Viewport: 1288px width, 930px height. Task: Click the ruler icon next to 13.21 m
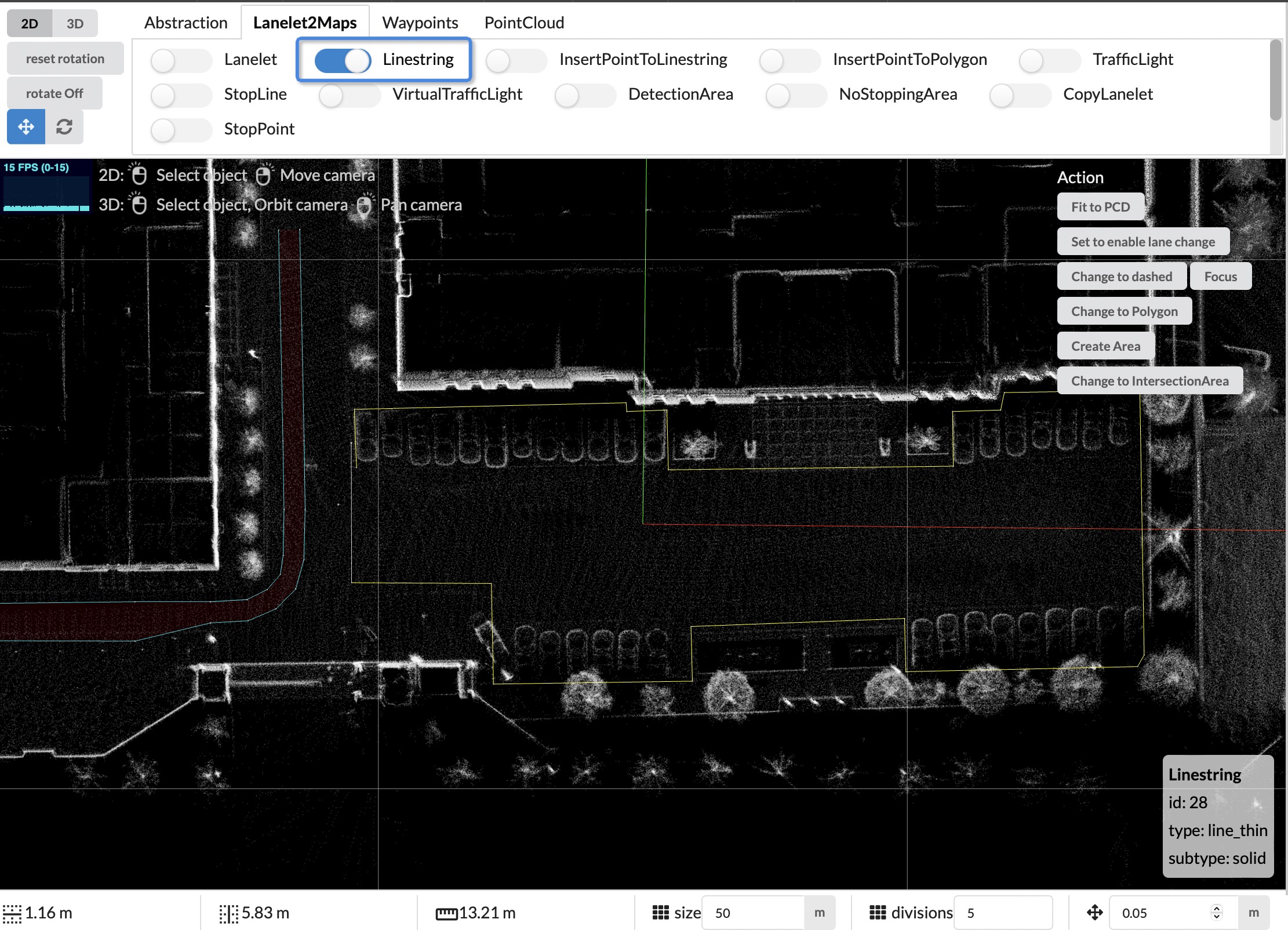pyautogui.click(x=446, y=912)
